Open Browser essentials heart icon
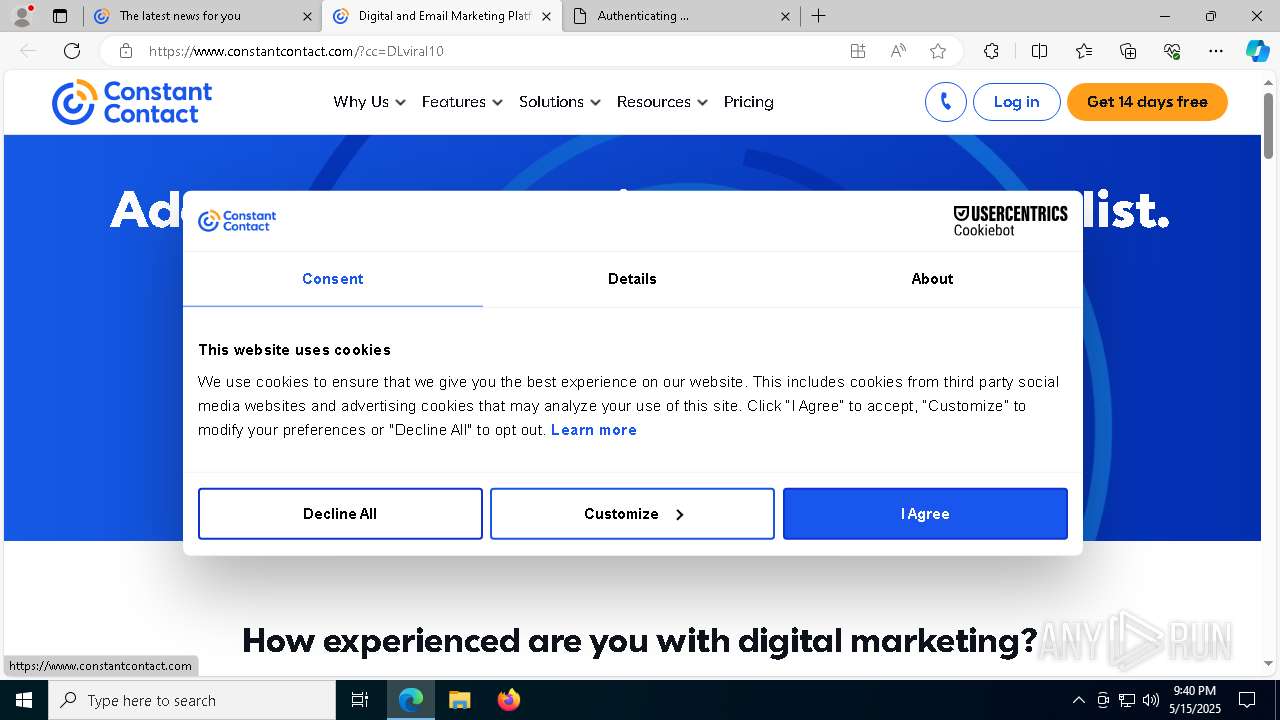The height and width of the screenshot is (720, 1280). pyautogui.click(x=1172, y=51)
